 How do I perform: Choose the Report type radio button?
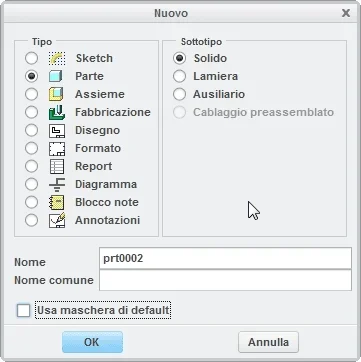31,166
